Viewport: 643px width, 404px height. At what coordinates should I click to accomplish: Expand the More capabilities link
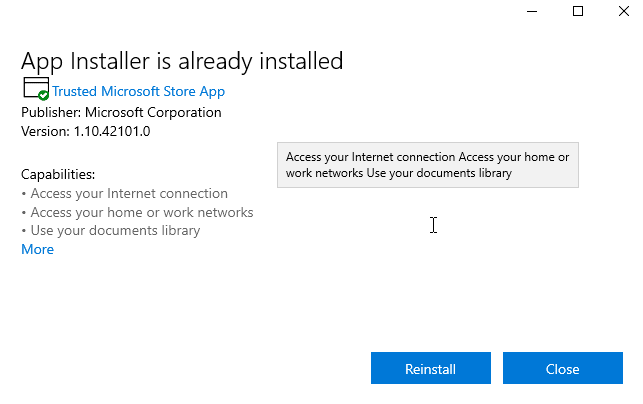coord(37,249)
